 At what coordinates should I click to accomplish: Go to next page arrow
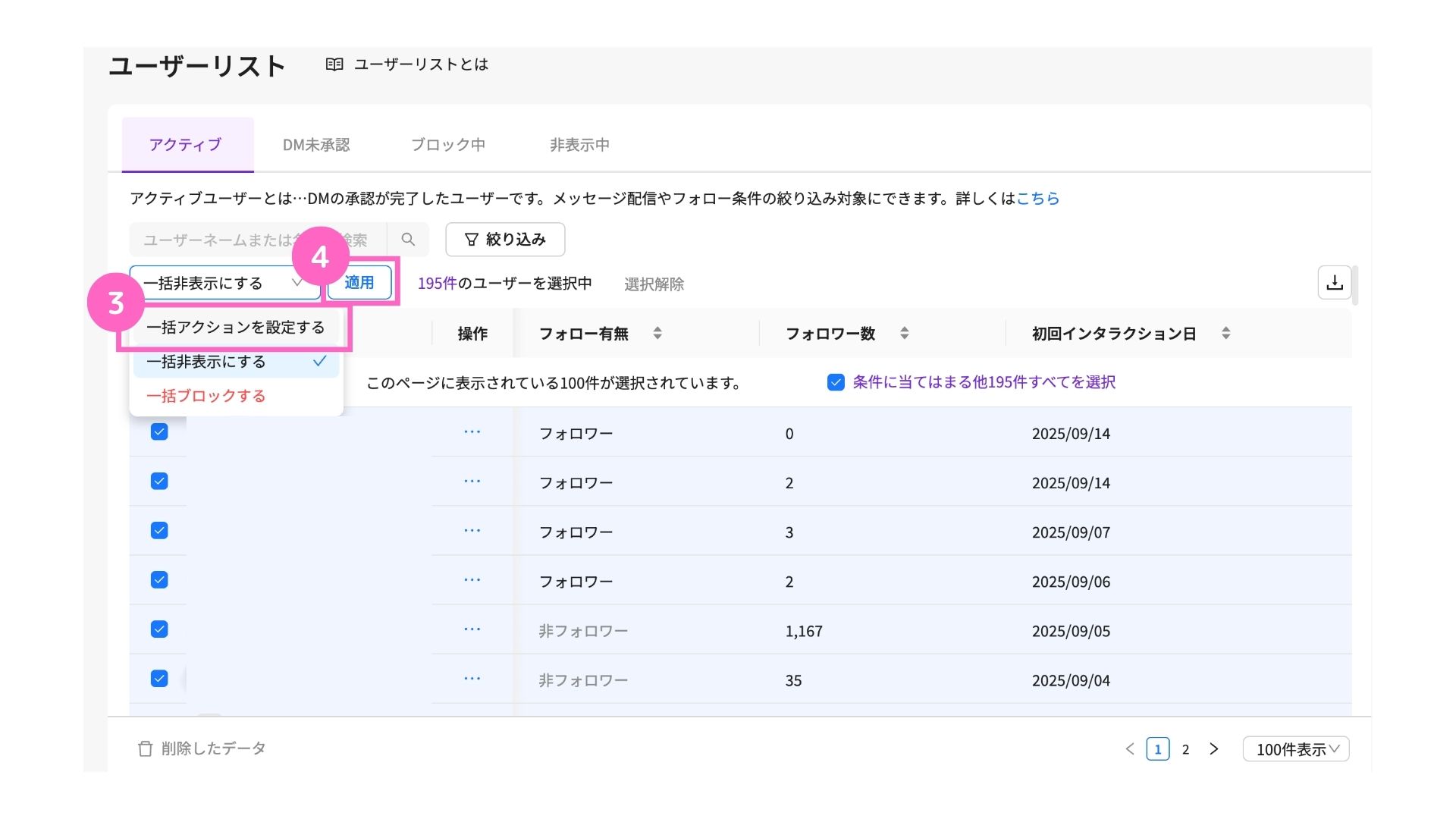point(1214,749)
